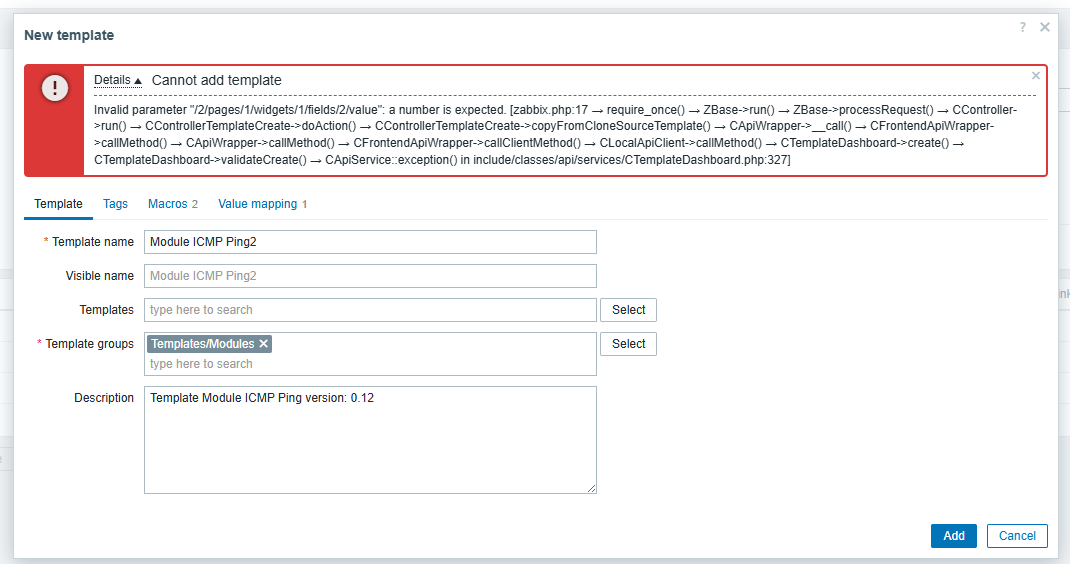Close the New template dialog
Screen dimensions: 1070x564
[x=1045, y=27]
